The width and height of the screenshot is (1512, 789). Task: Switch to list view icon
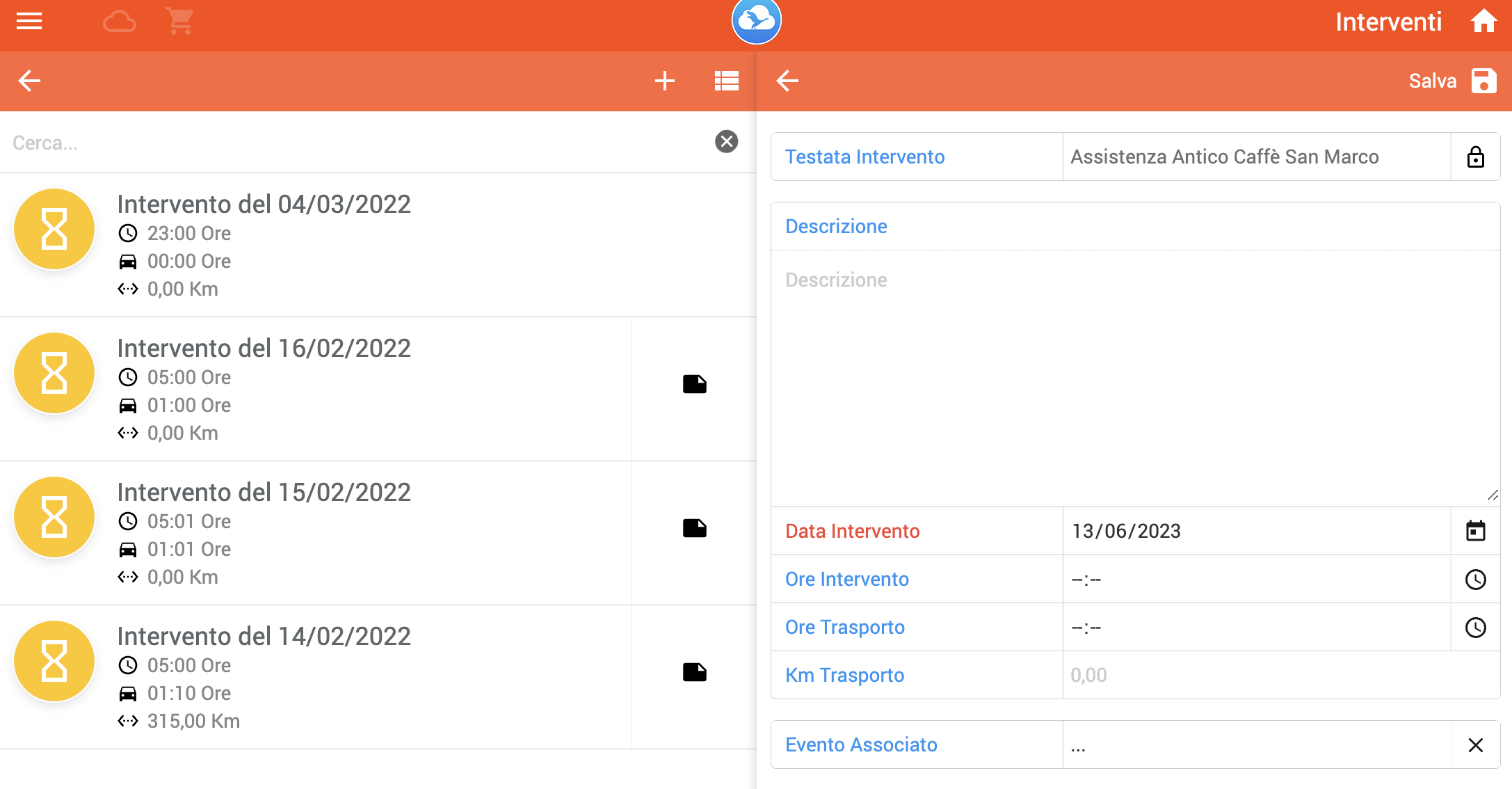pyautogui.click(x=726, y=81)
